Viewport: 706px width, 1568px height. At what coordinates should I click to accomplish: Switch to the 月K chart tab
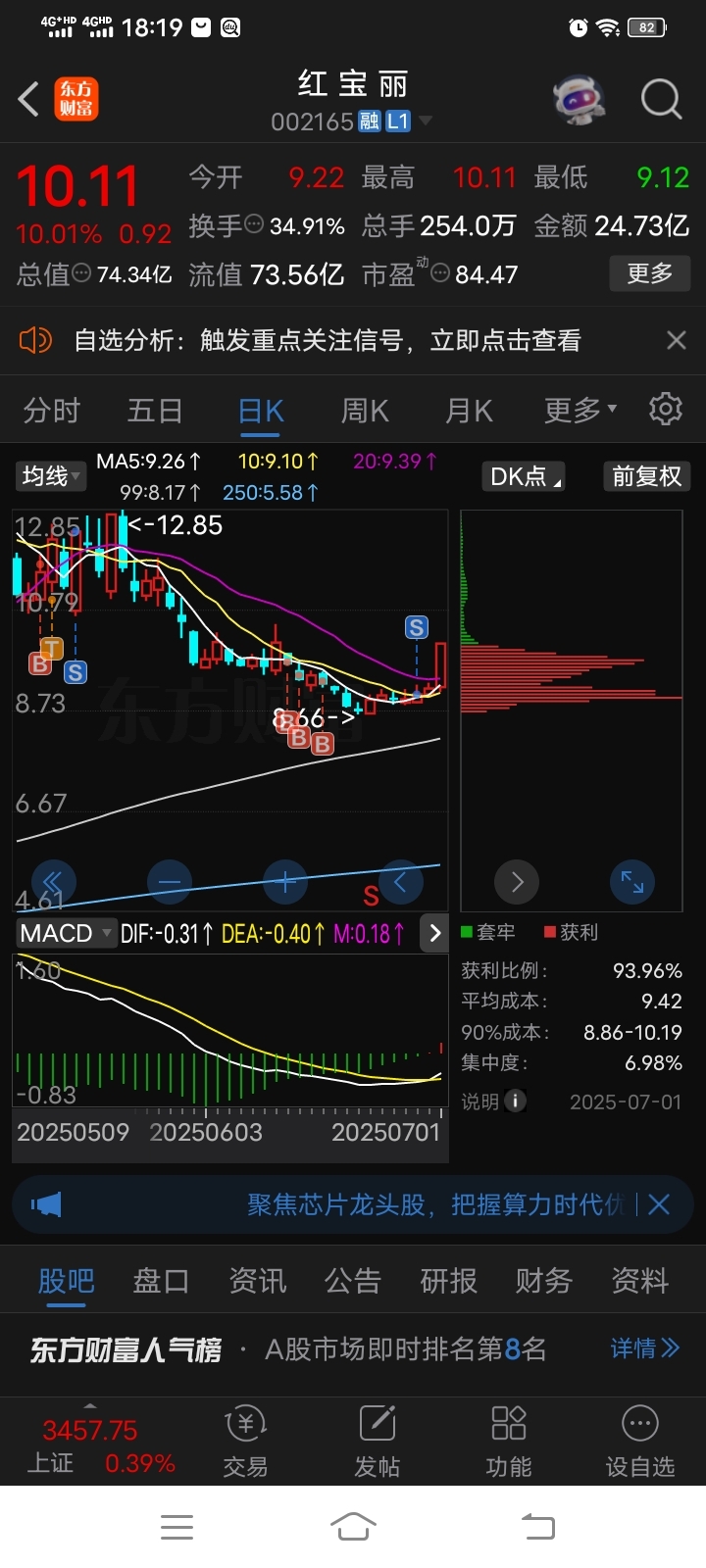coord(469,410)
